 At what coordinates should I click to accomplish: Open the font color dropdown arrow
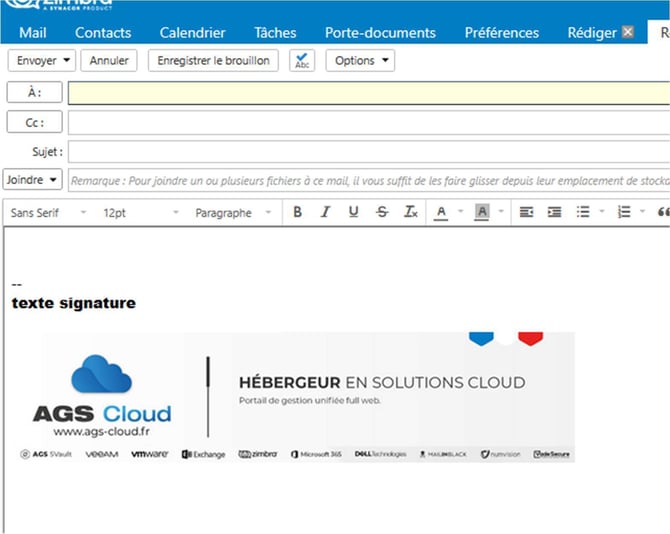460,211
